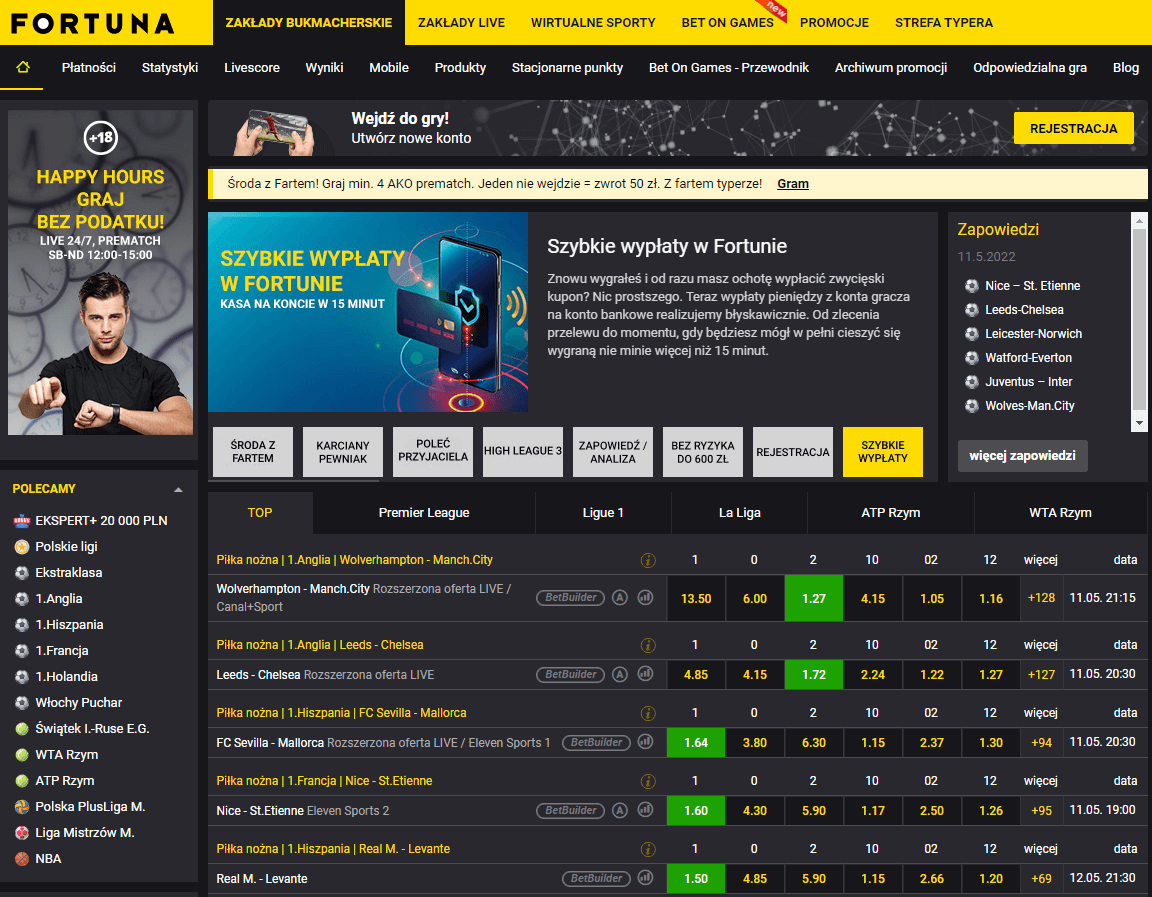Toggle odds 1.72 for Chelsea win
Viewport: 1152px width, 897px height.
click(813, 674)
